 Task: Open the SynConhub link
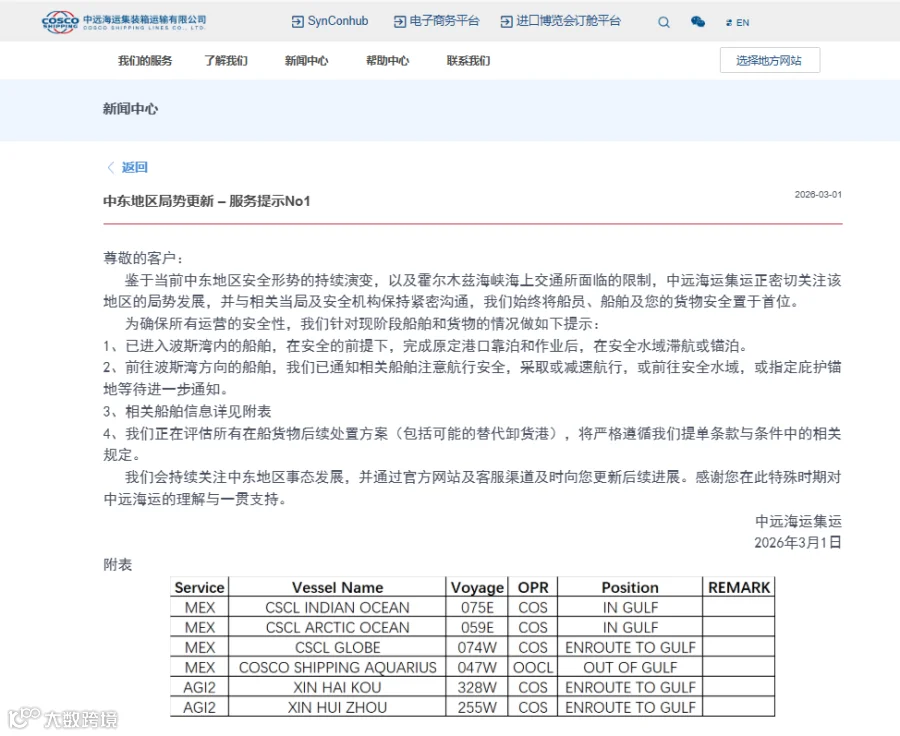click(x=338, y=21)
